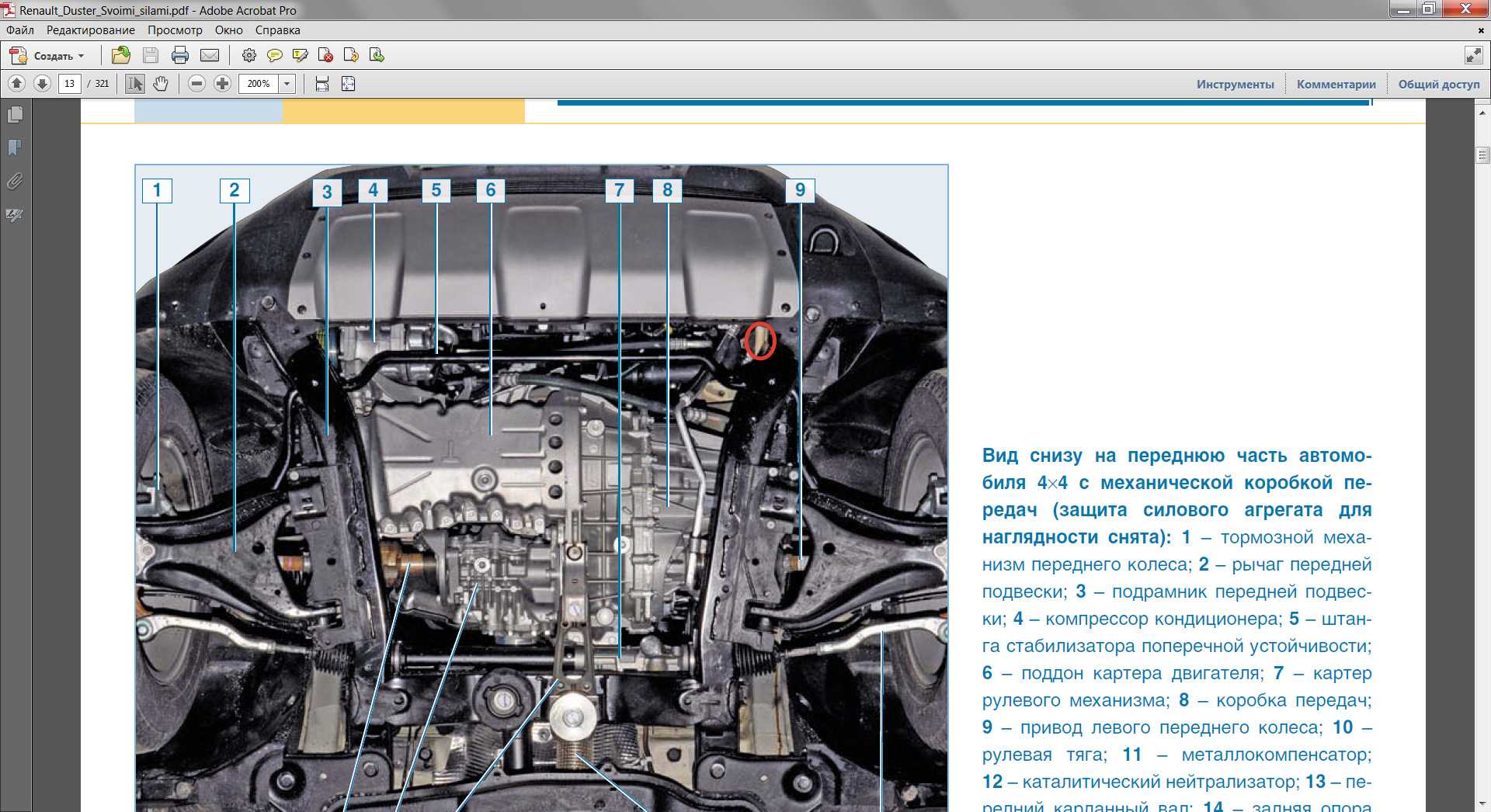
Task: Click the callout label 5 in the diagram
Action: click(436, 190)
